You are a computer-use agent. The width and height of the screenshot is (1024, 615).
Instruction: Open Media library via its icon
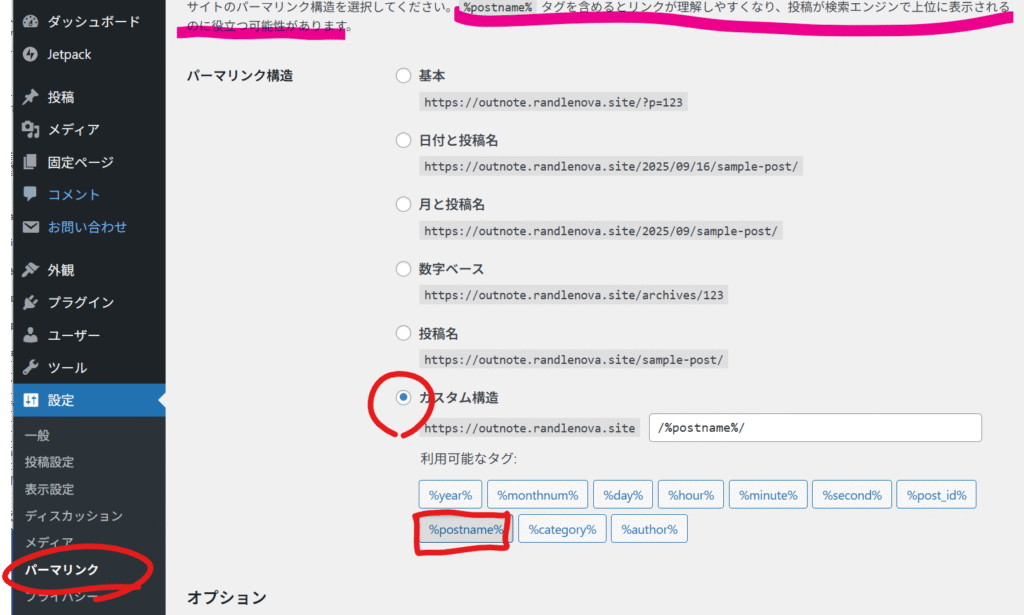[x=31, y=130]
